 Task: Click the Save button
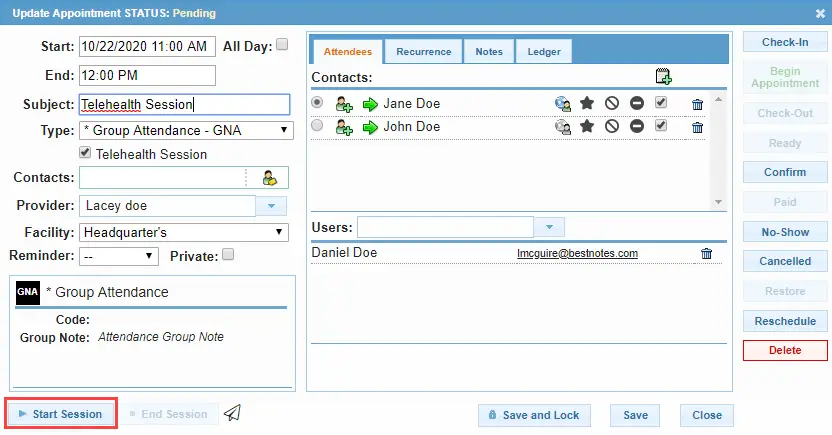(x=635, y=415)
